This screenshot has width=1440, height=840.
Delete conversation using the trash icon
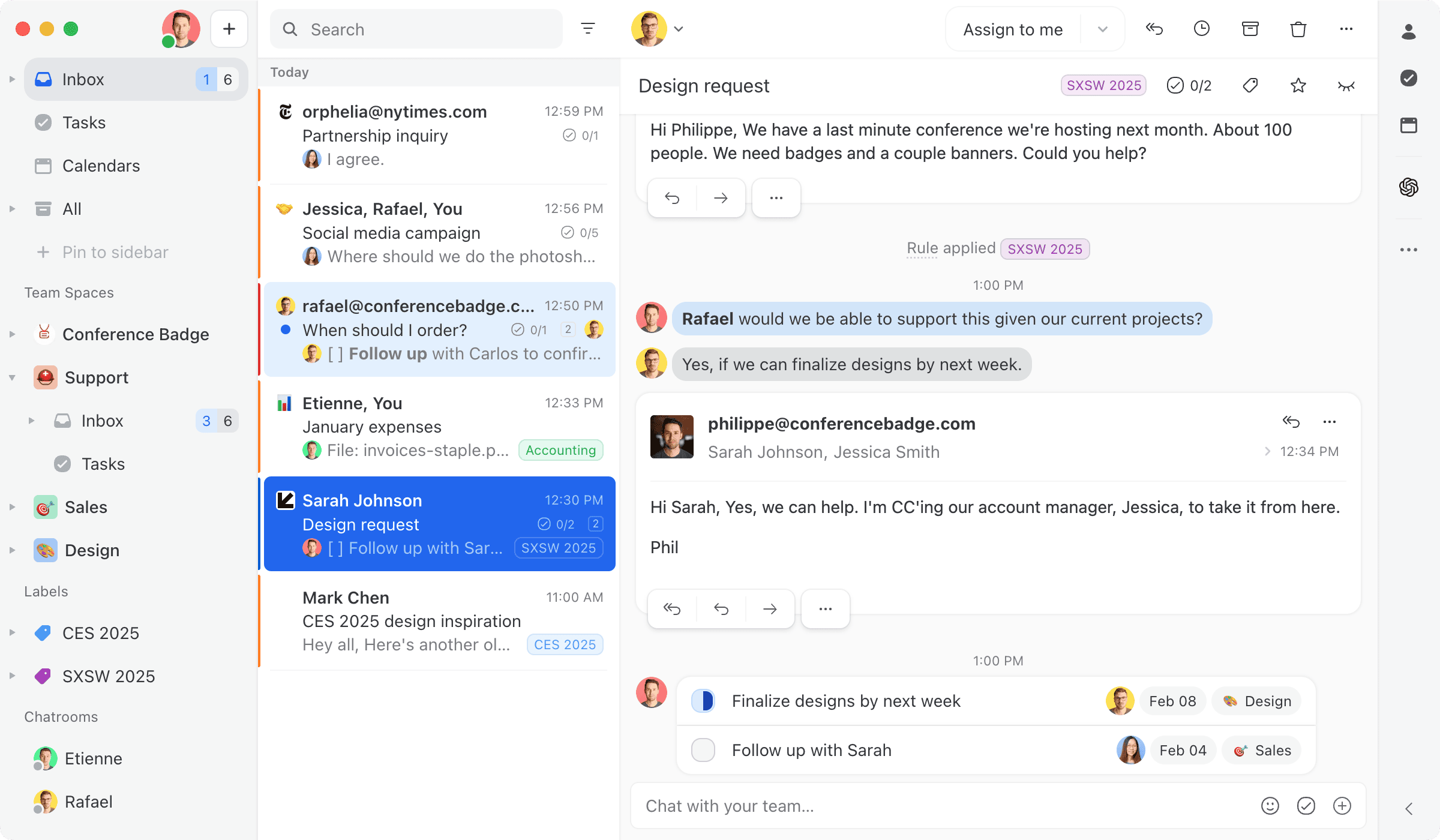pyautogui.click(x=1298, y=29)
